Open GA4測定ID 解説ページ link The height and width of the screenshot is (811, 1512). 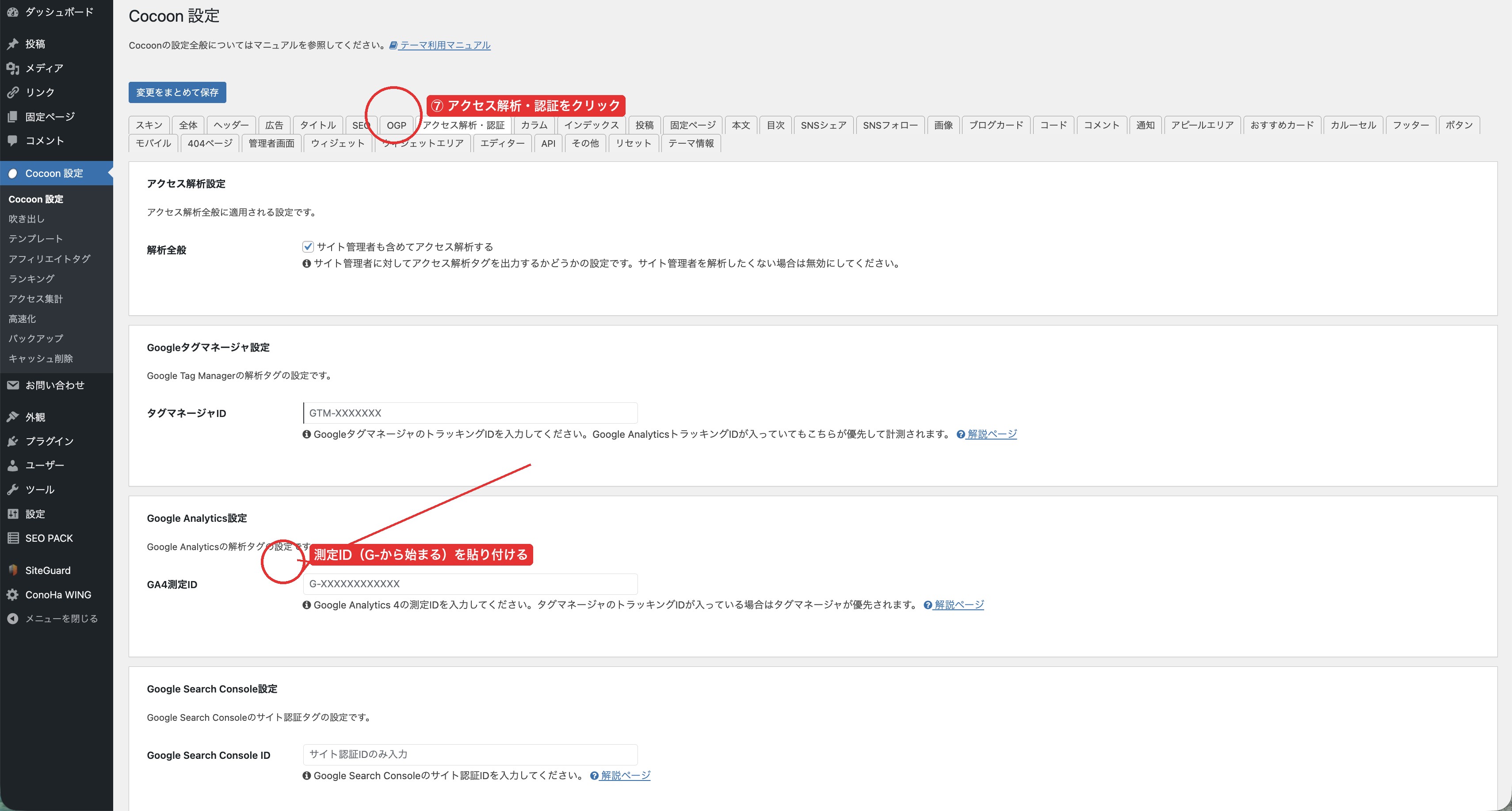click(x=959, y=604)
